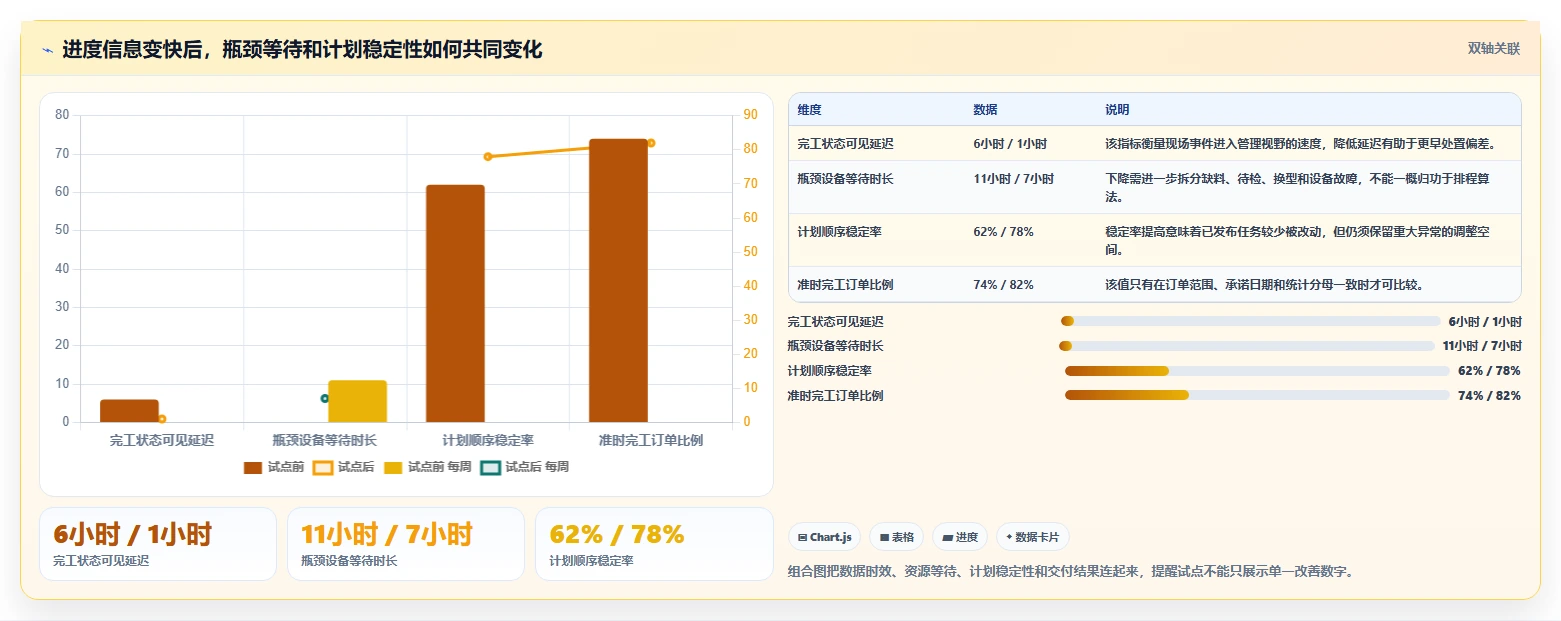Click the line point above 准时完工订单比例 bar
1561x621 pixels.
651,143
